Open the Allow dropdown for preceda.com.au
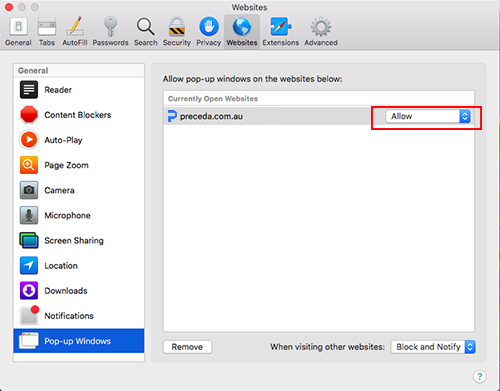The height and width of the screenshot is (391, 500). click(x=428, y=116)
